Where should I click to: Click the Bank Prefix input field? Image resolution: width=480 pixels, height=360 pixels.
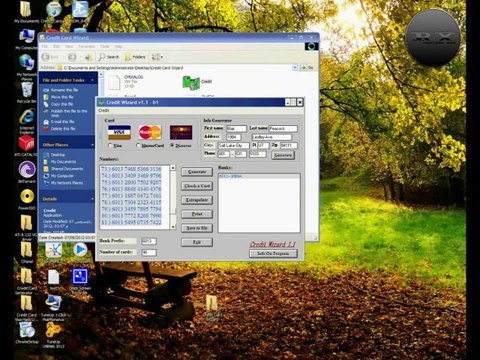149,241
